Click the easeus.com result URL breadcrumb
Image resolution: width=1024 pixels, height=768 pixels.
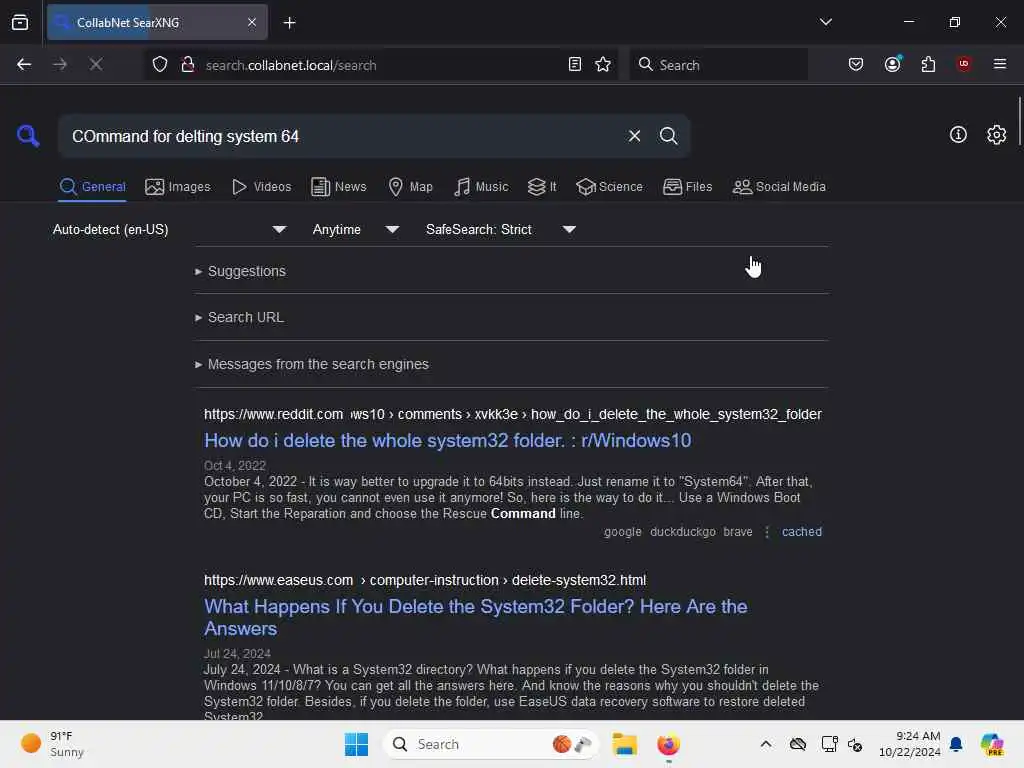(x=425, y=580)
